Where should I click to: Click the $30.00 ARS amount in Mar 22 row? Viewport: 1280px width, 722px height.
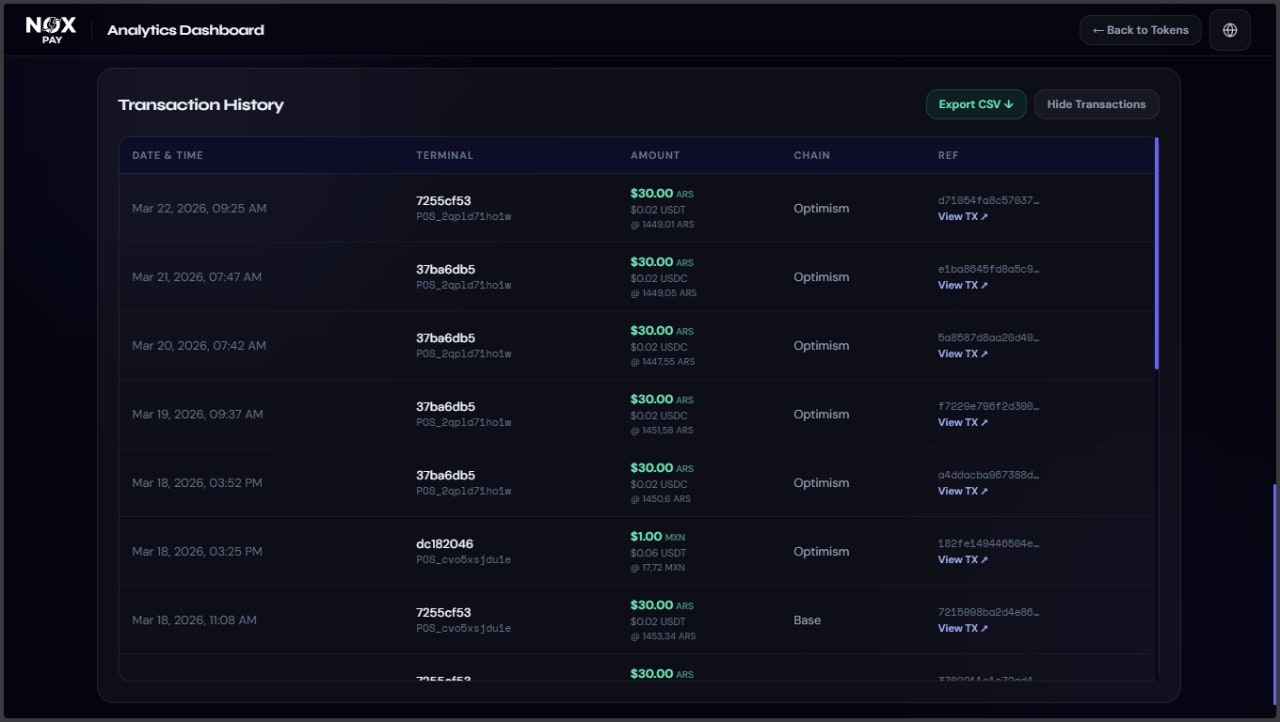(662, 193)
